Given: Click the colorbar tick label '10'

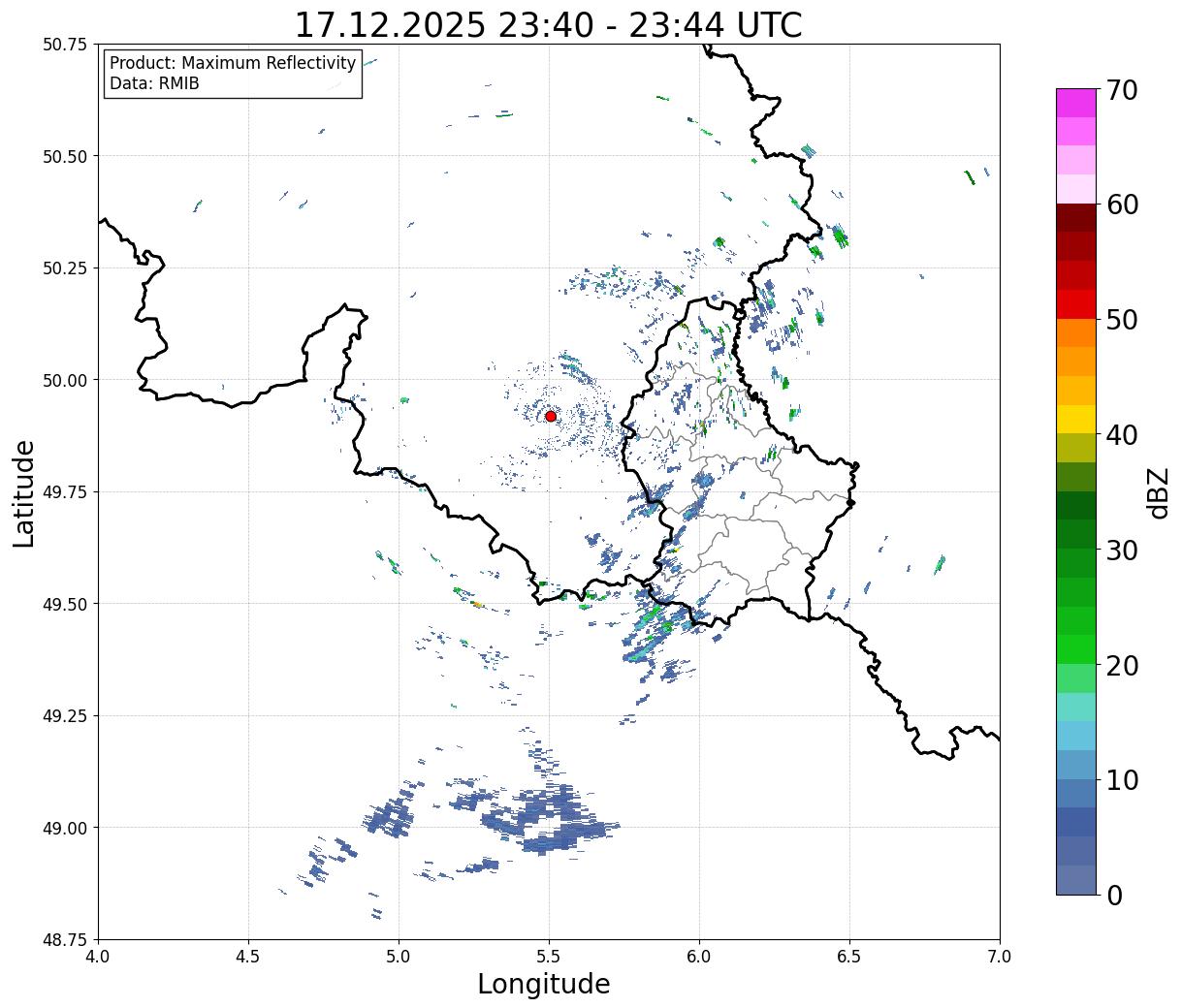Looking at the screenshot, I should tap(1122, 779).
